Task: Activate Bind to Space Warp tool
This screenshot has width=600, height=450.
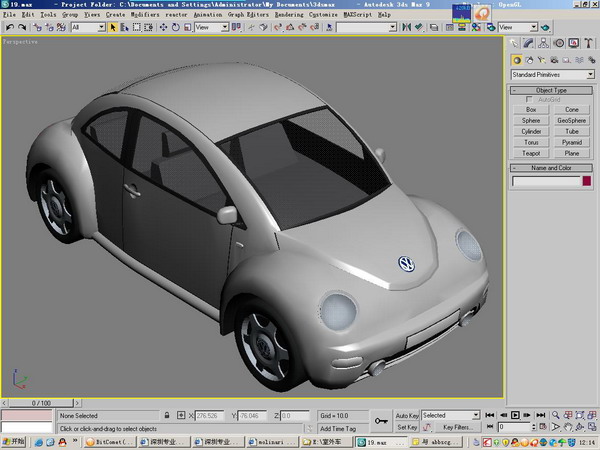Action: (x=61, y=28)
